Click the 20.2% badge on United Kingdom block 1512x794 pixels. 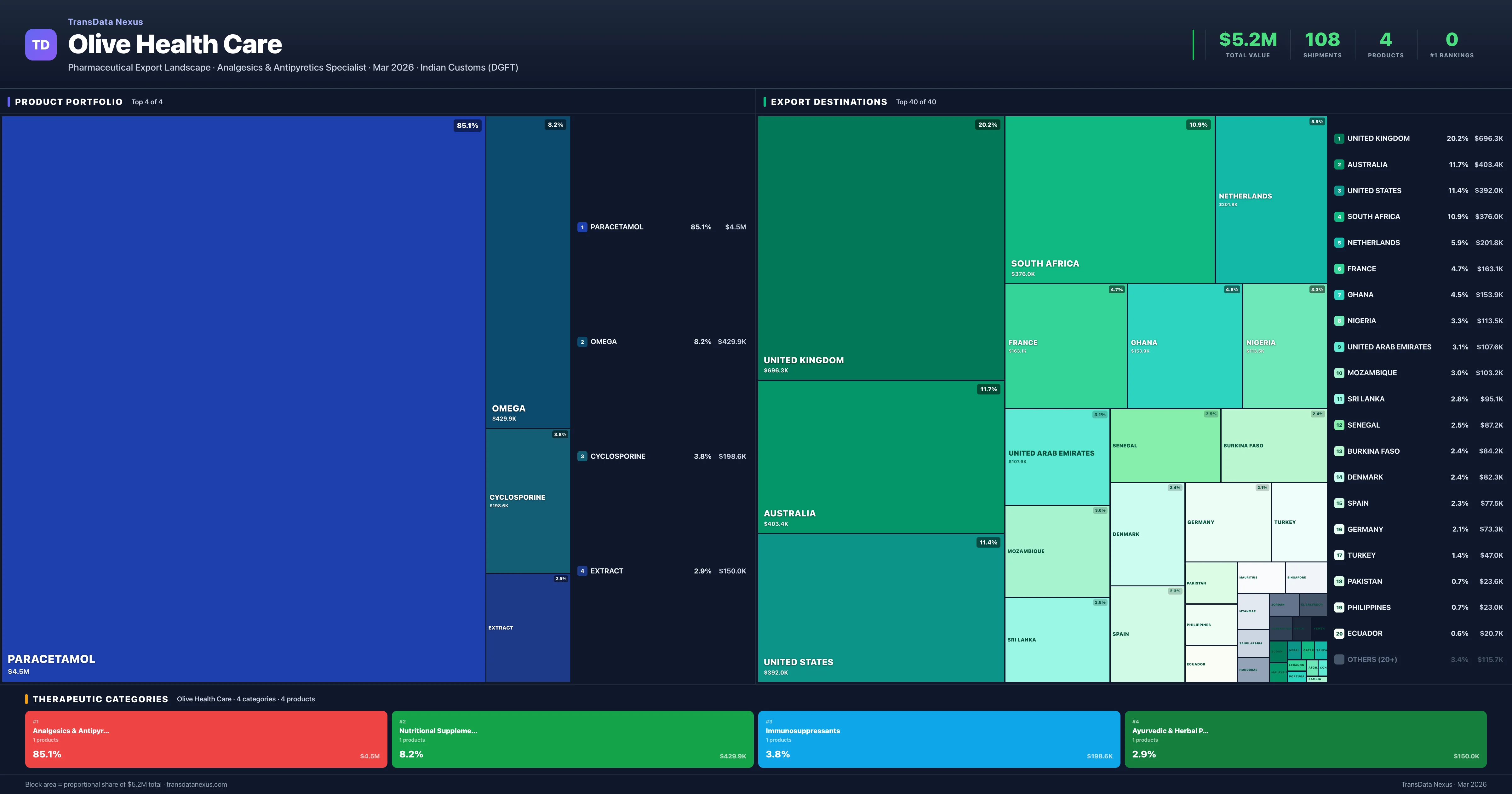click(987, 125)
